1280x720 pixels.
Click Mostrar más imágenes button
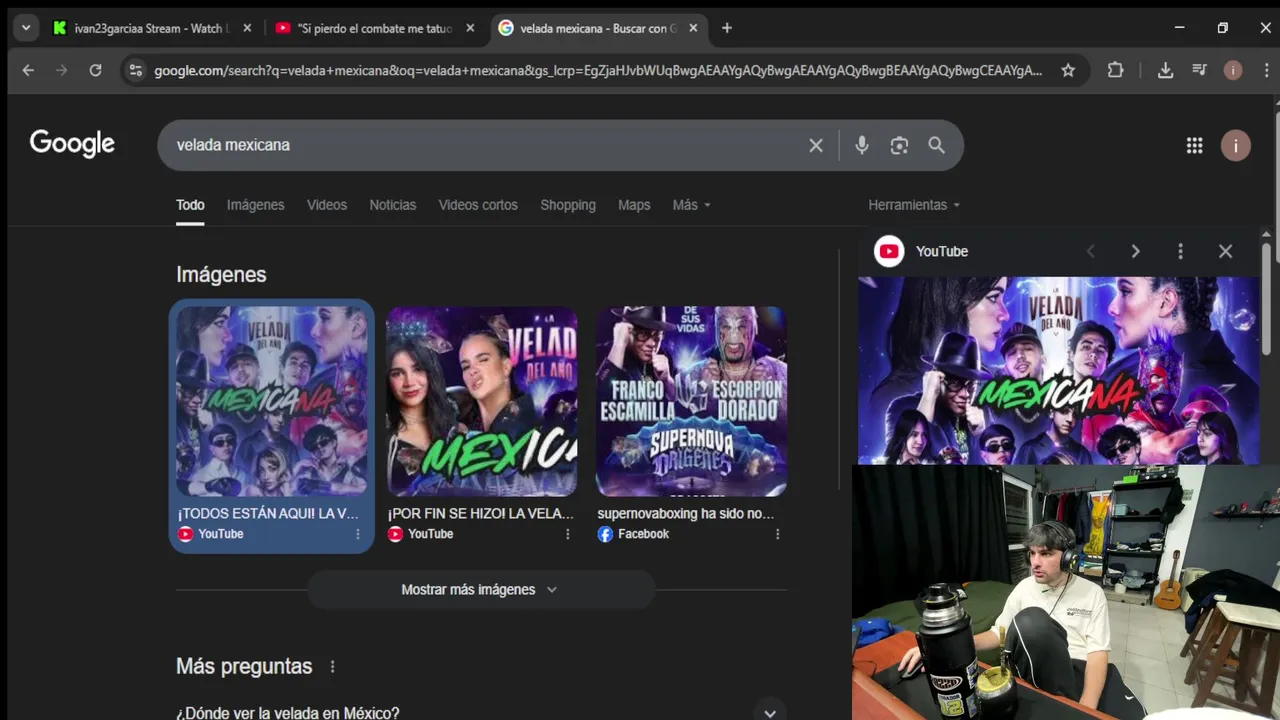[x=481, y=590]
